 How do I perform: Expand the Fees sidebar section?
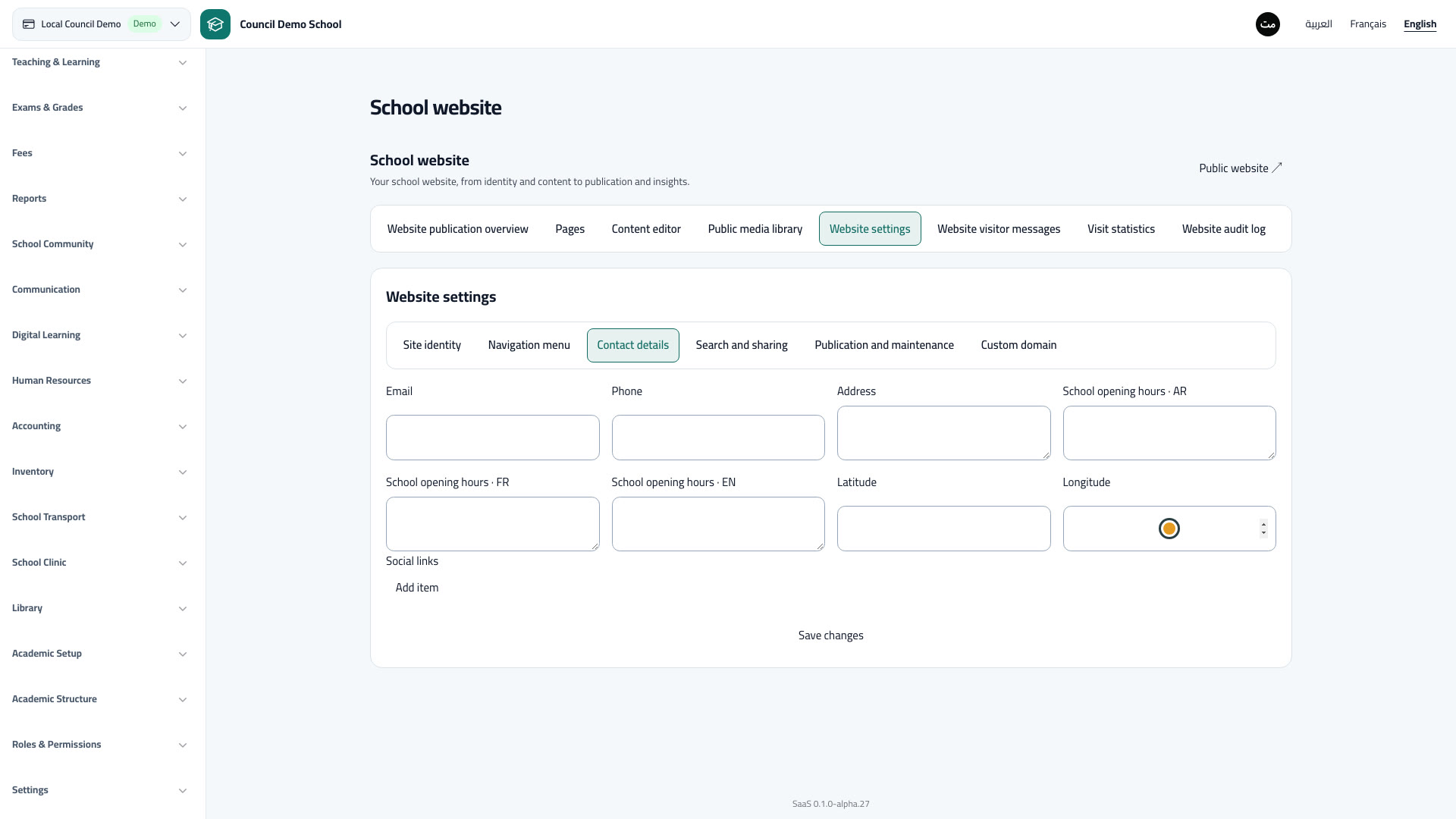coord(99,153)
